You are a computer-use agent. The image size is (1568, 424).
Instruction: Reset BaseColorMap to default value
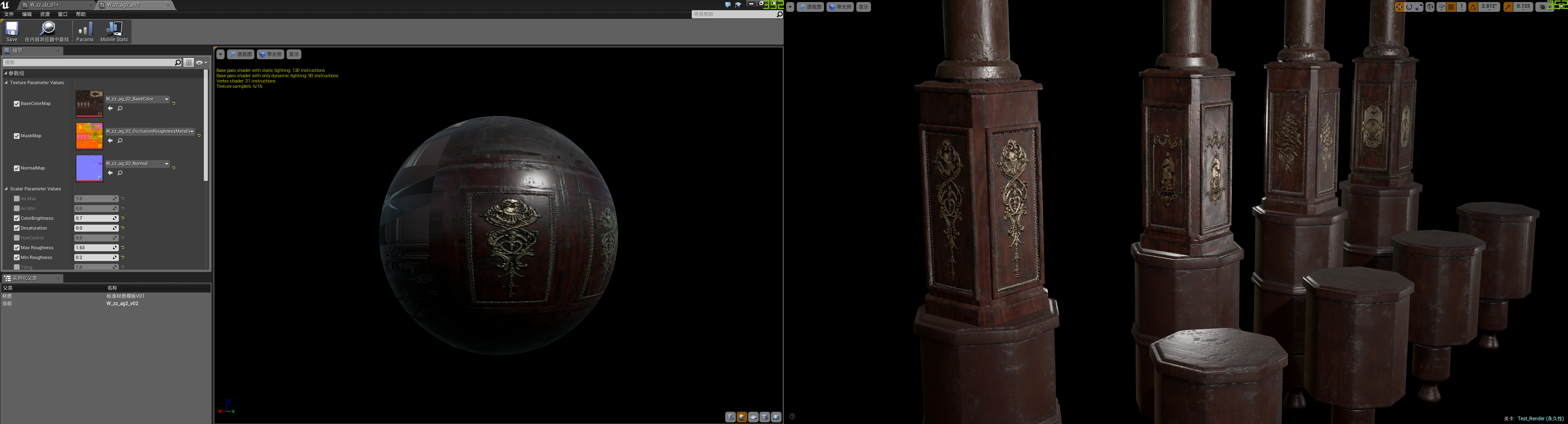(174, 103)
